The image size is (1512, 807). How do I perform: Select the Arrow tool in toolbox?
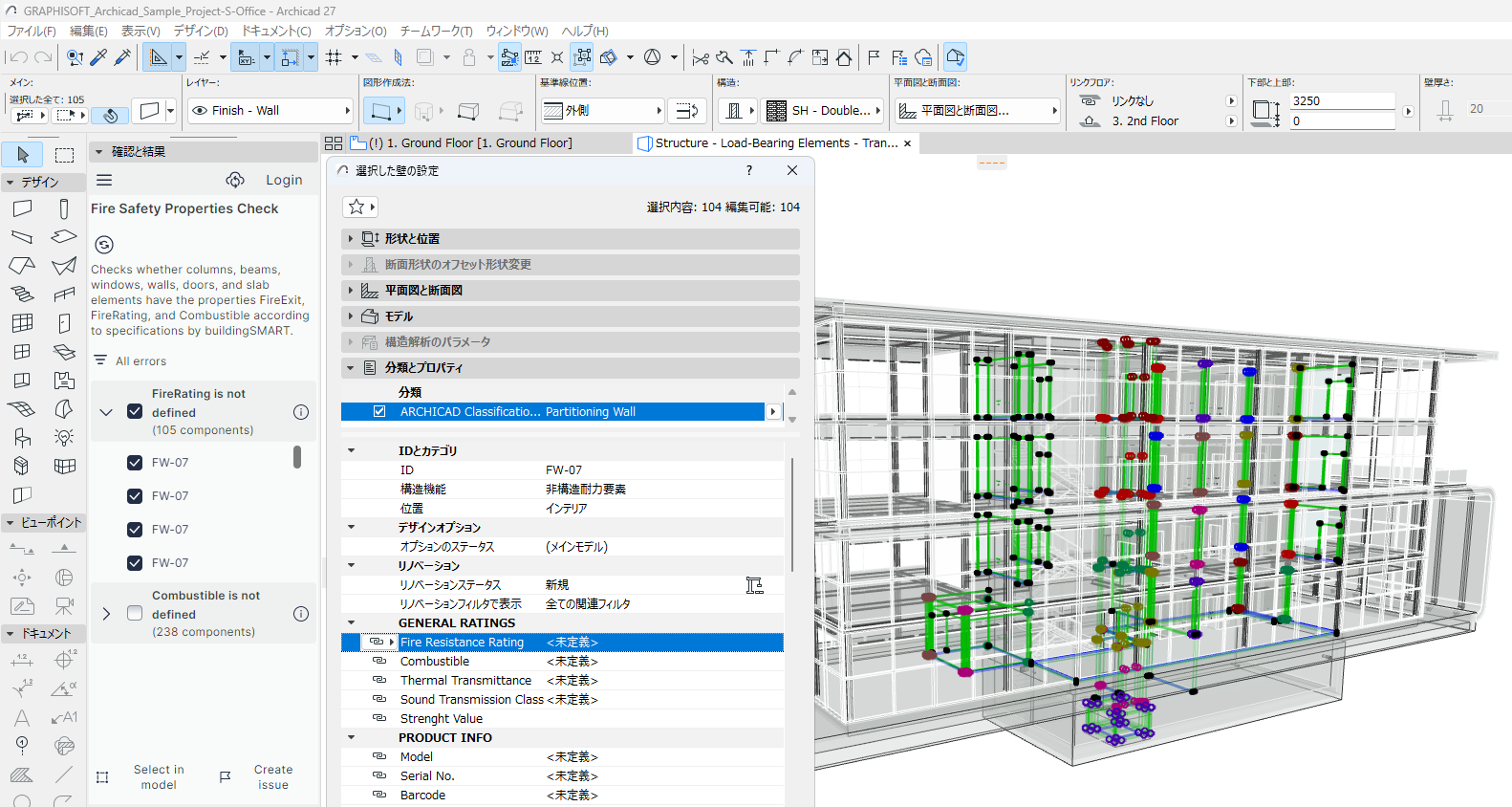coord(23,155)
